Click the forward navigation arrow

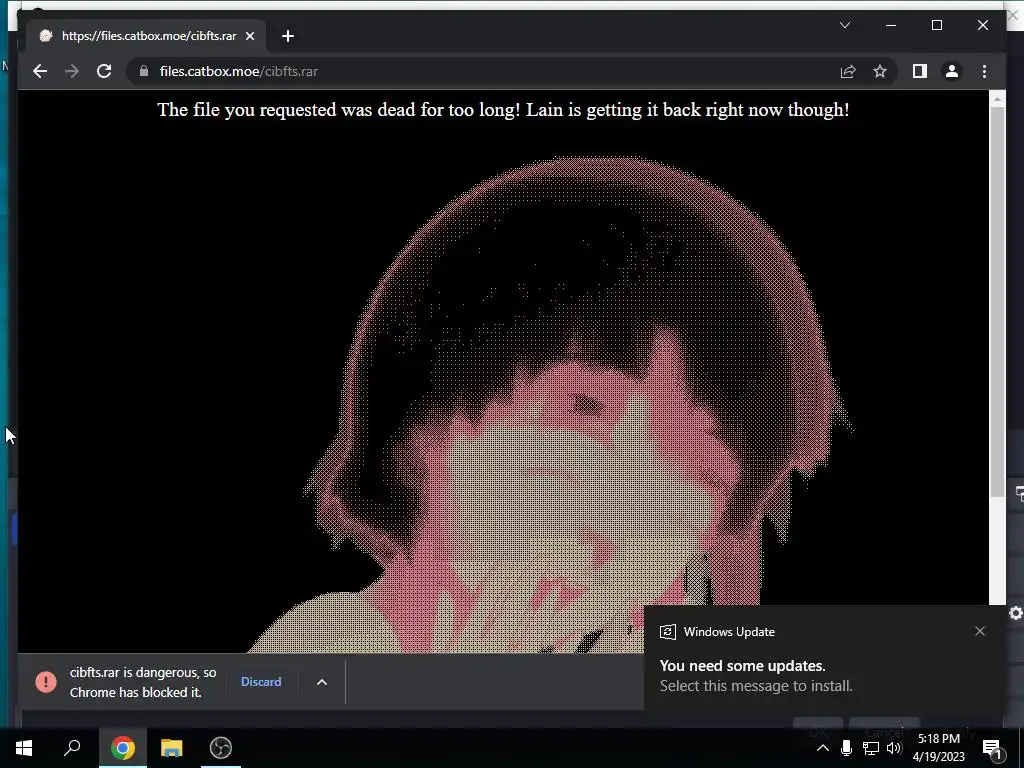pos(72,71)
